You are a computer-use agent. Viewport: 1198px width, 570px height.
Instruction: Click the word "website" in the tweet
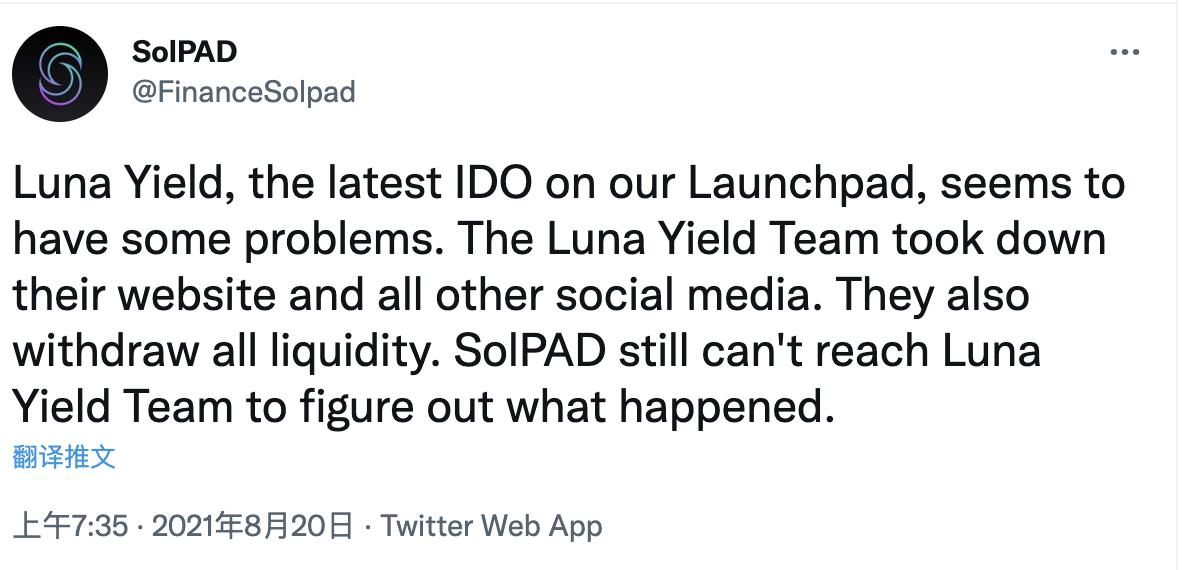coord(207,297)
